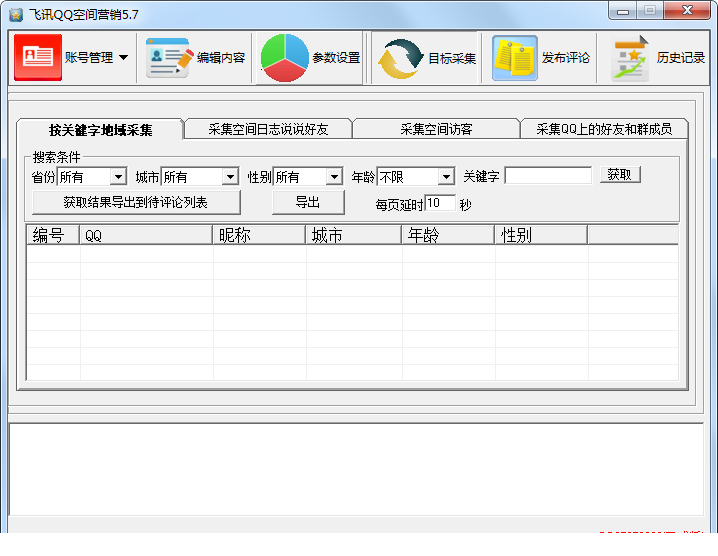This screenshot has height=556, width=718.
Task: Expand the 省份 province dropdown
Action: coord(118,177)
